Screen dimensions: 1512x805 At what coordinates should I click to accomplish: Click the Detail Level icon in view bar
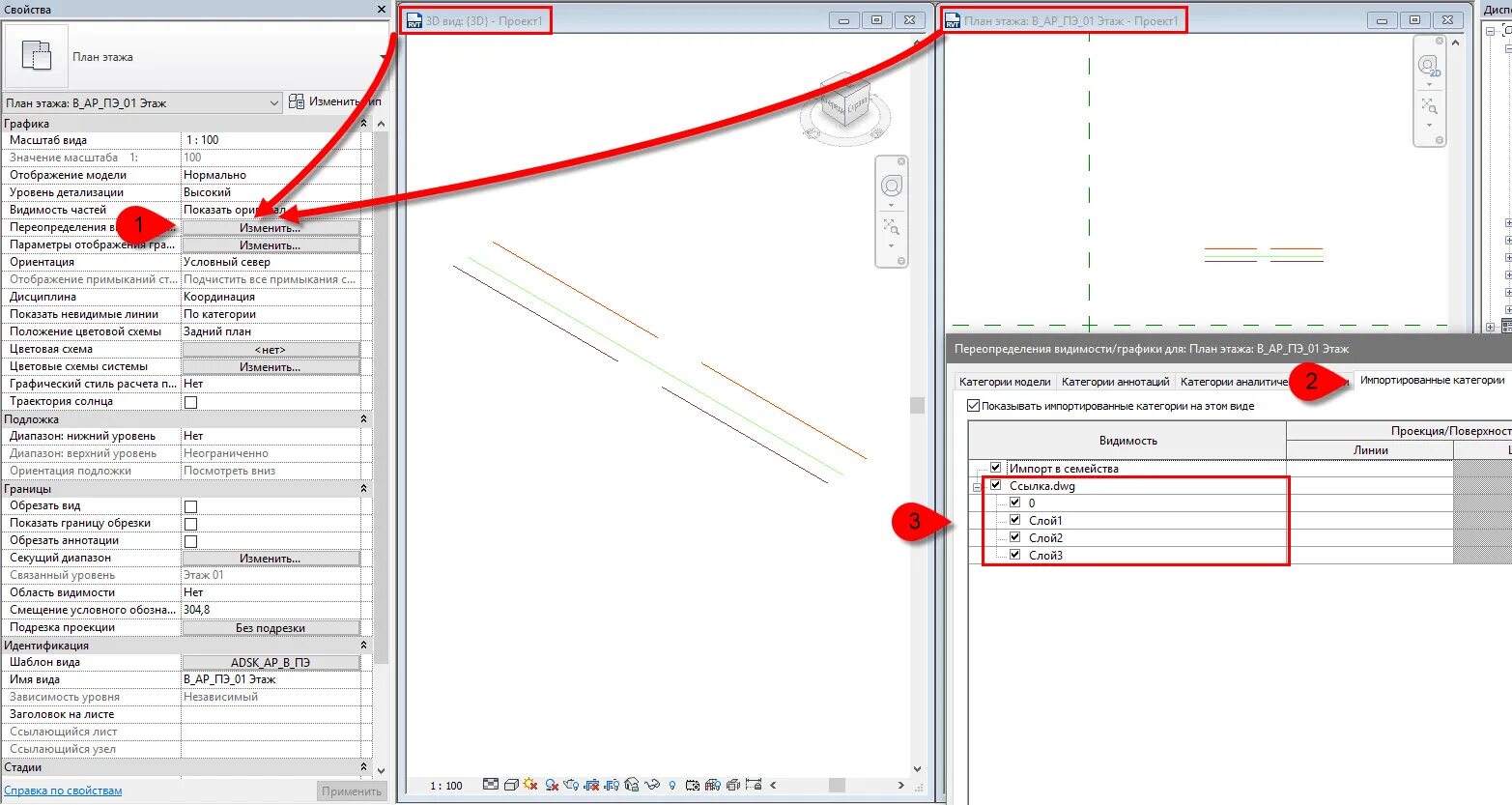(x=491, y=785)
